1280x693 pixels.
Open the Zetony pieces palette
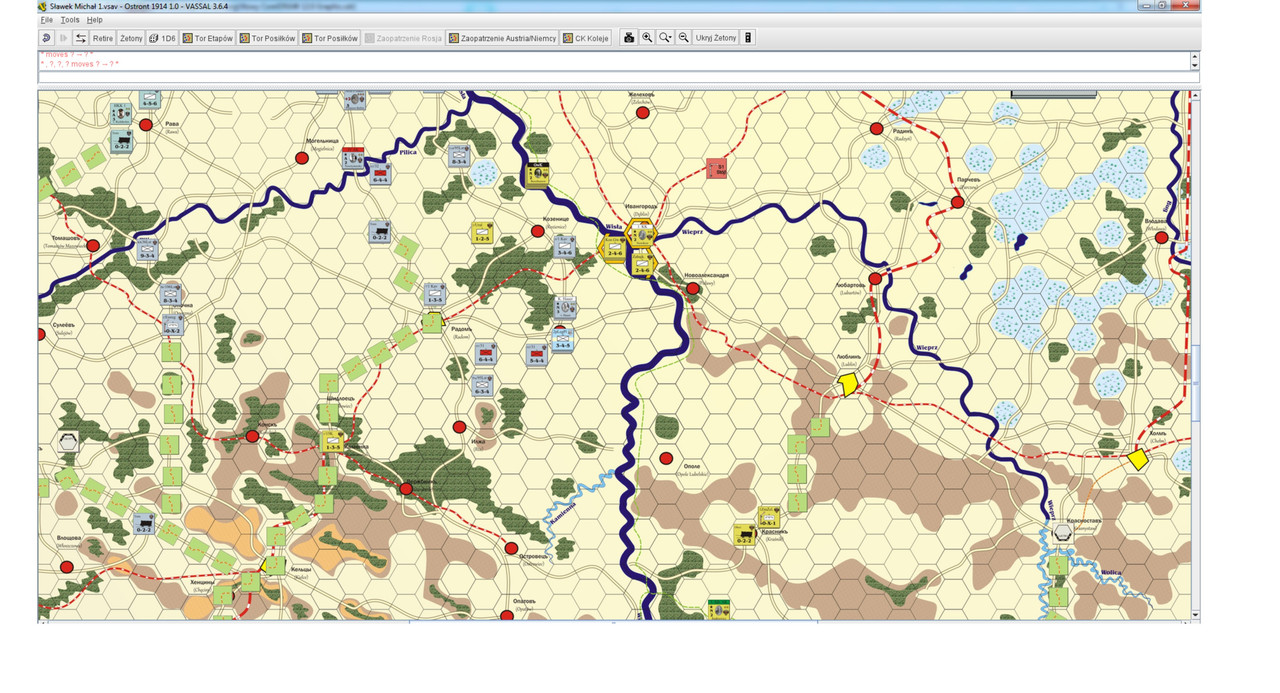pyautogui.click(x=131, y=38)
